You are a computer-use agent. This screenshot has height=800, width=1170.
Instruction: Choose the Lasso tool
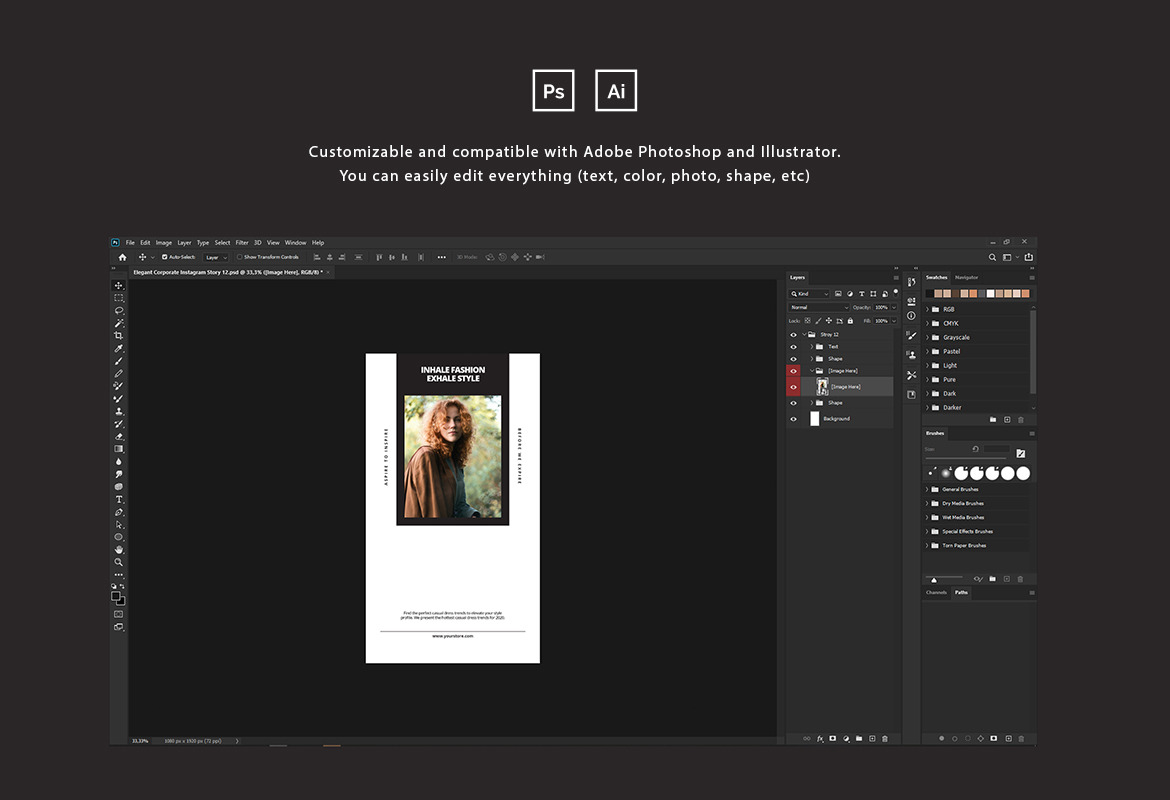[119, 310]
